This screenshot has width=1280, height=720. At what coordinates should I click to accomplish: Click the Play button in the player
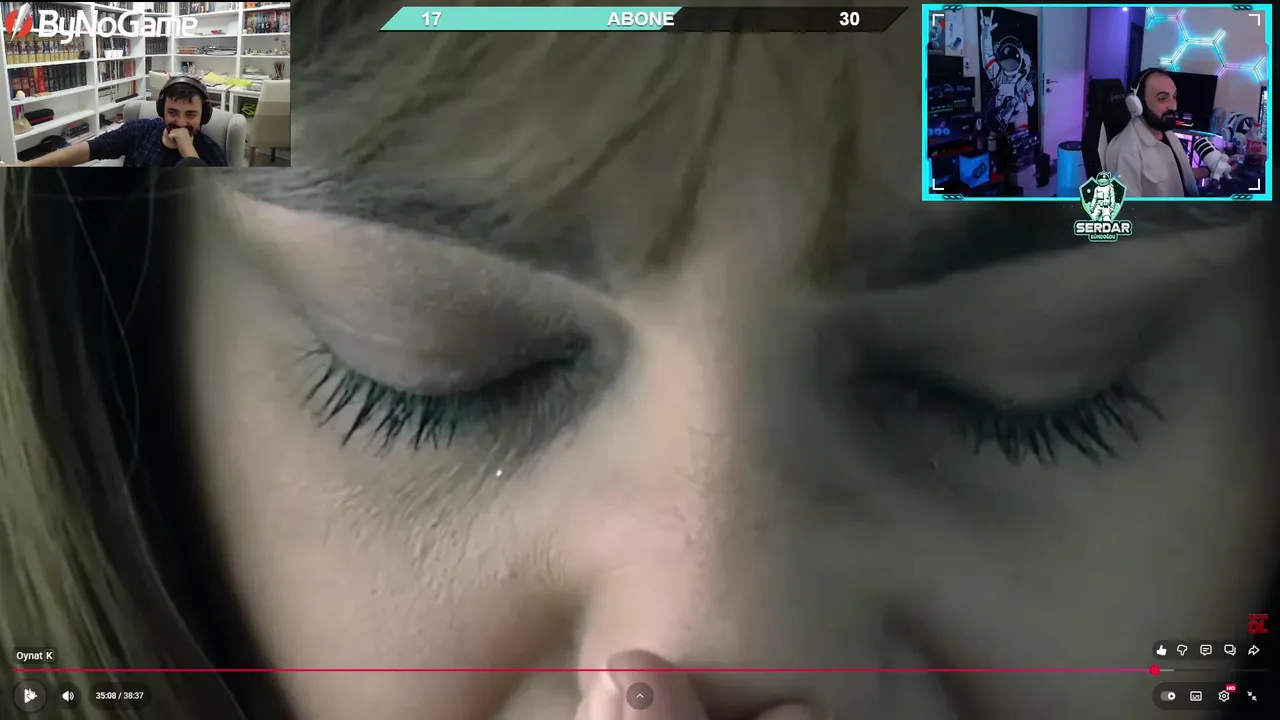pos(30,695)
